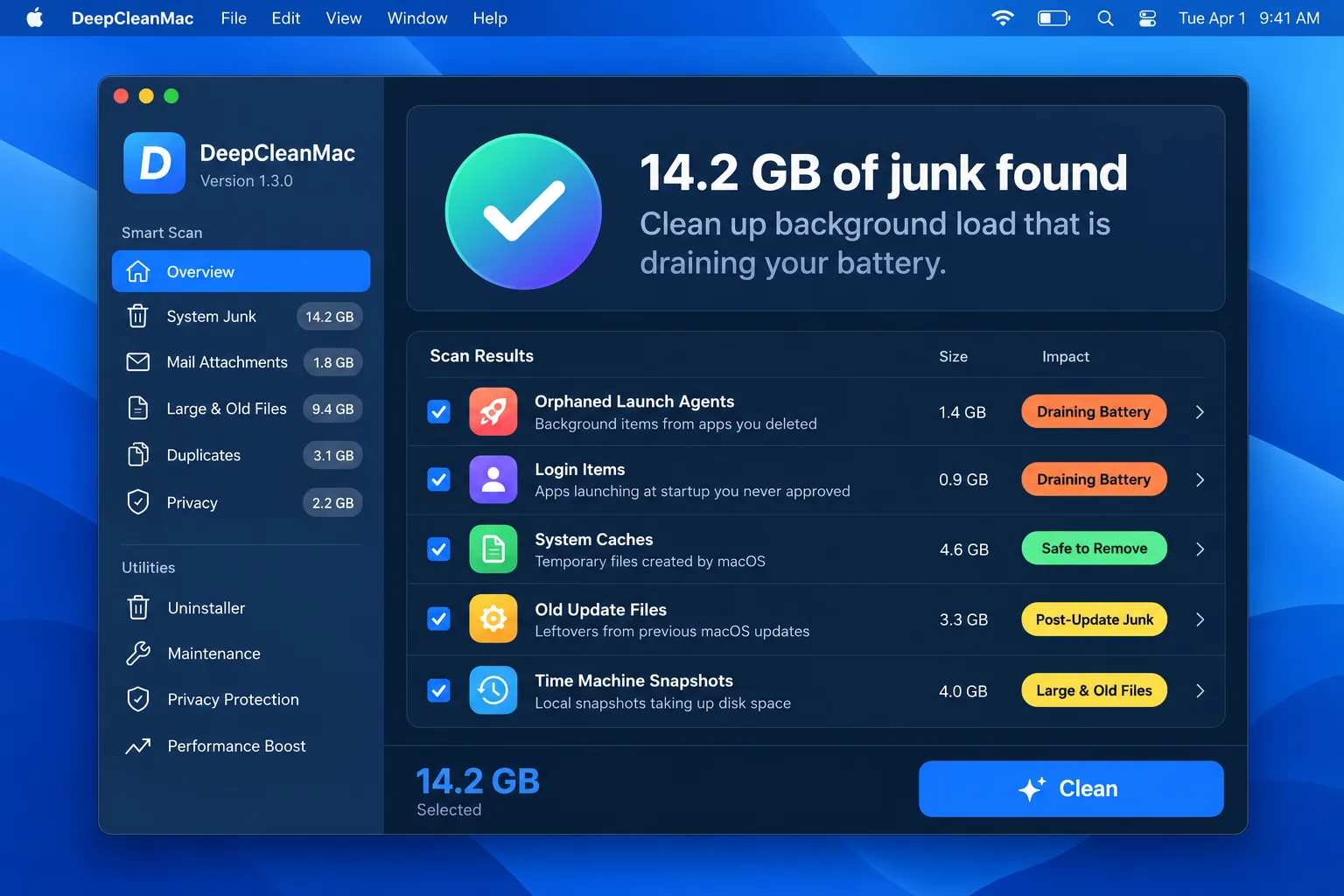
Task: Open the Window menu
Action: point(417,17)
